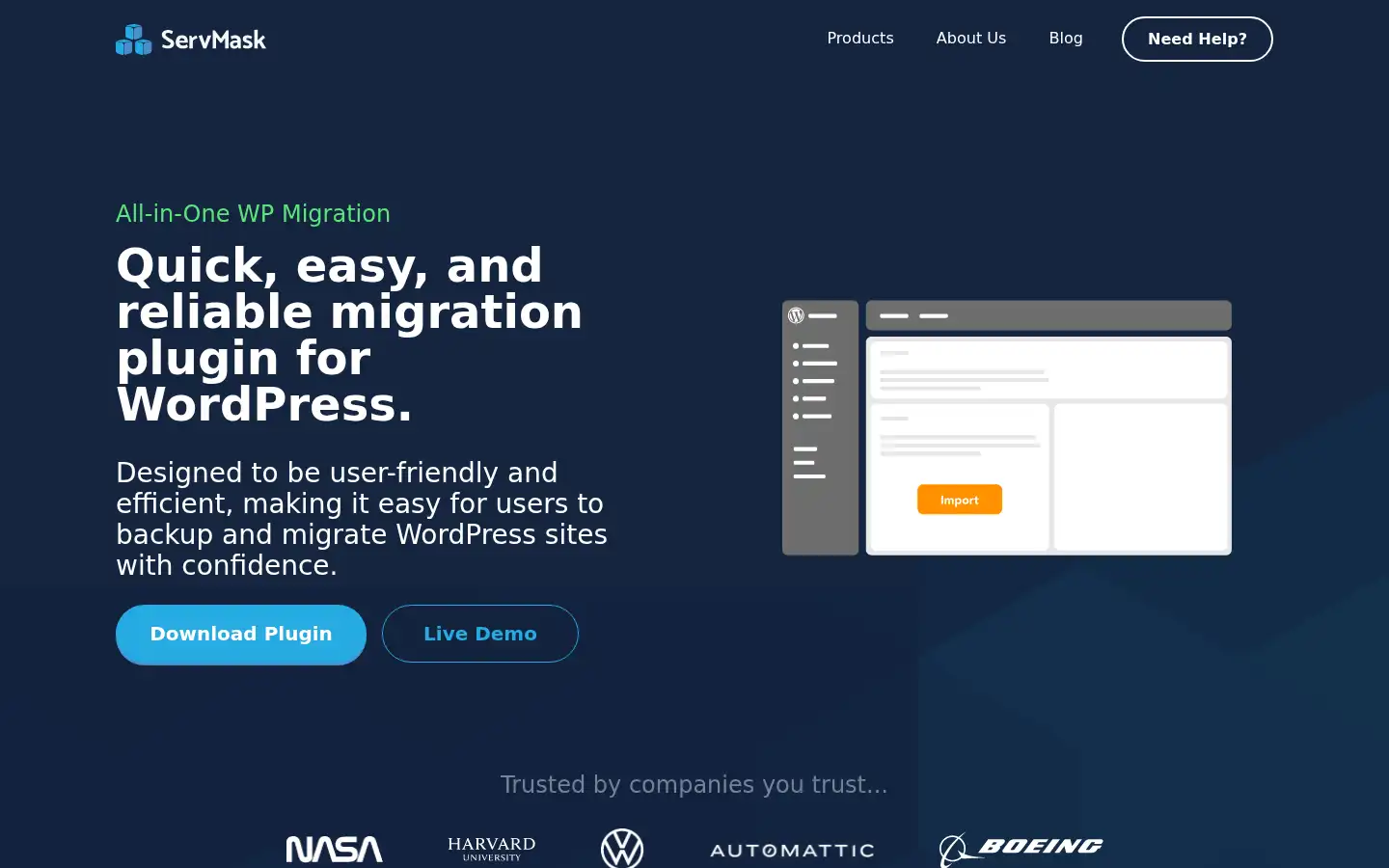Screen dimensions: 1389x868
Task: Click the Volkswagen logo
Action: tap(622, 849)
